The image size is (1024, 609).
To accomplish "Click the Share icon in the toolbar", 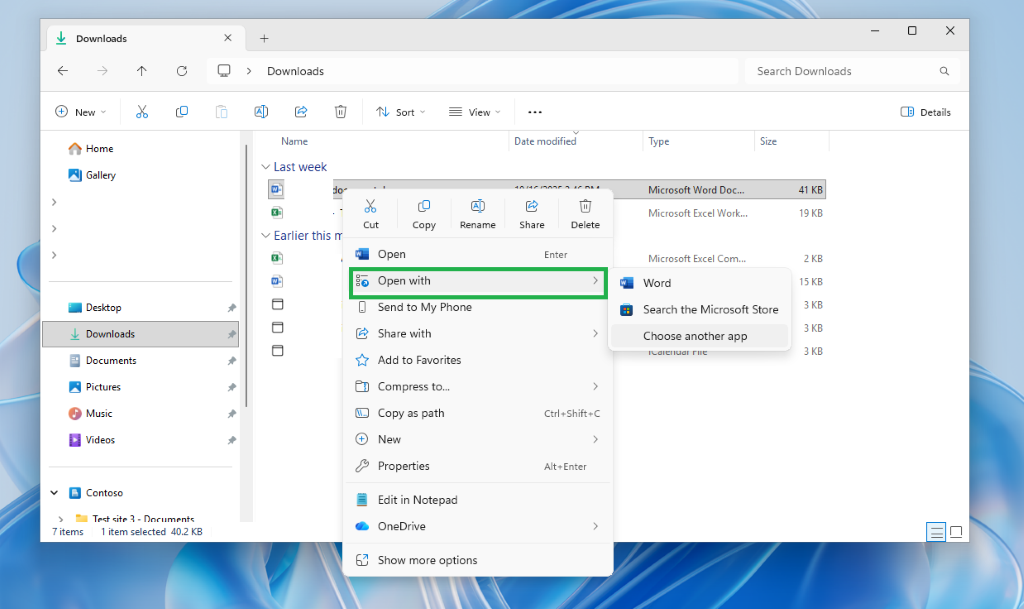I will 301,112.
